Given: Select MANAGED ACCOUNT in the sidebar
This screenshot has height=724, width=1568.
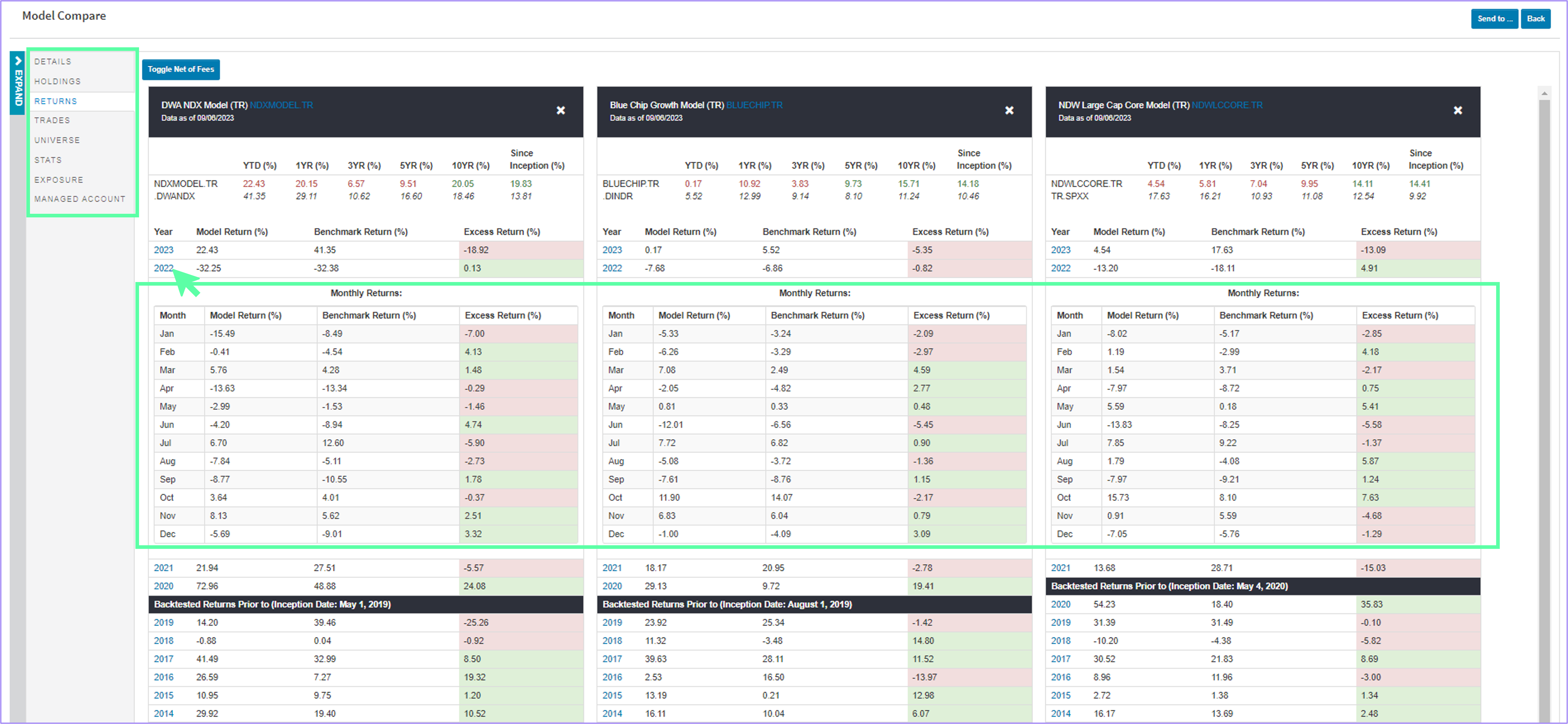Looking at the screenshot, I should click(80, 199).
